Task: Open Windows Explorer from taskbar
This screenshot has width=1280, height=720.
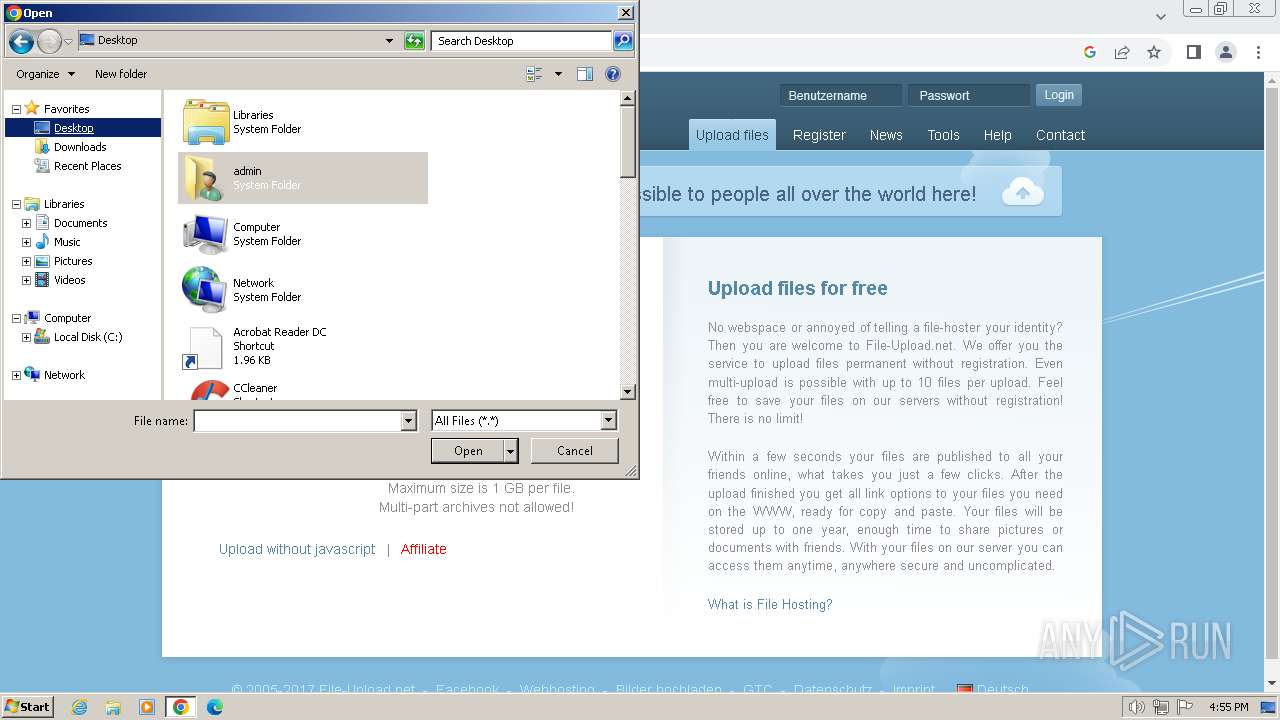Action: pos(113,707)
